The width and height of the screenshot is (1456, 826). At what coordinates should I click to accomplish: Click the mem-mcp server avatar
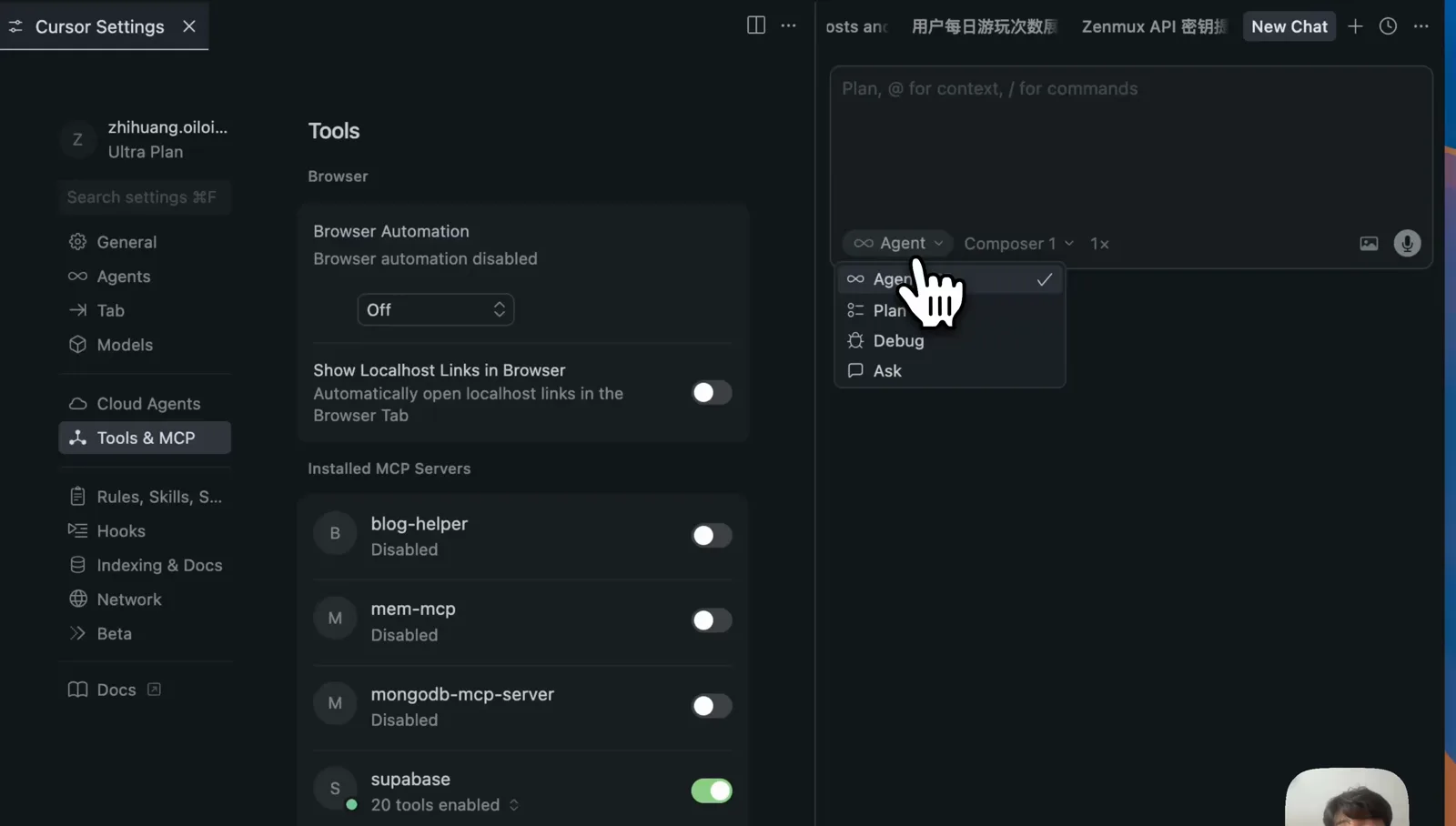coord(335,619)
